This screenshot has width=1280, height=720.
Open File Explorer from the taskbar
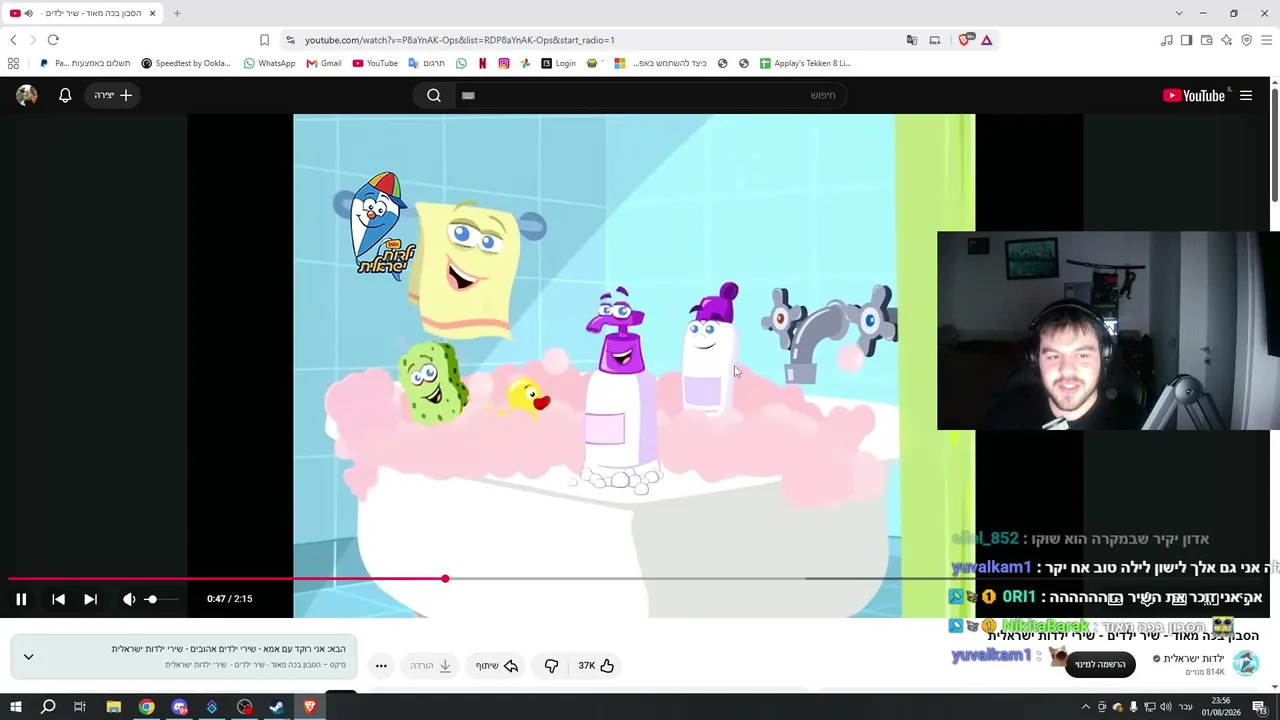pos(114,707)
